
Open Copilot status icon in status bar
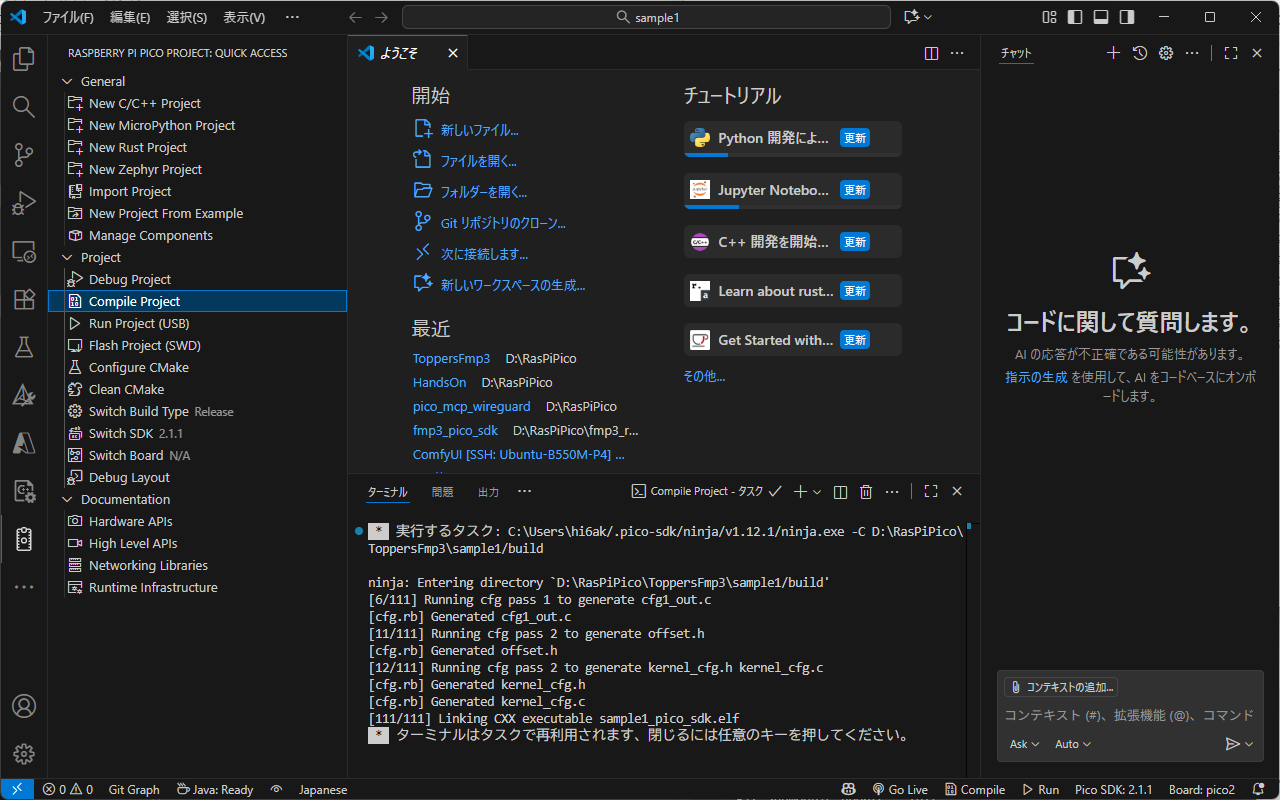(x=848, y=789)
